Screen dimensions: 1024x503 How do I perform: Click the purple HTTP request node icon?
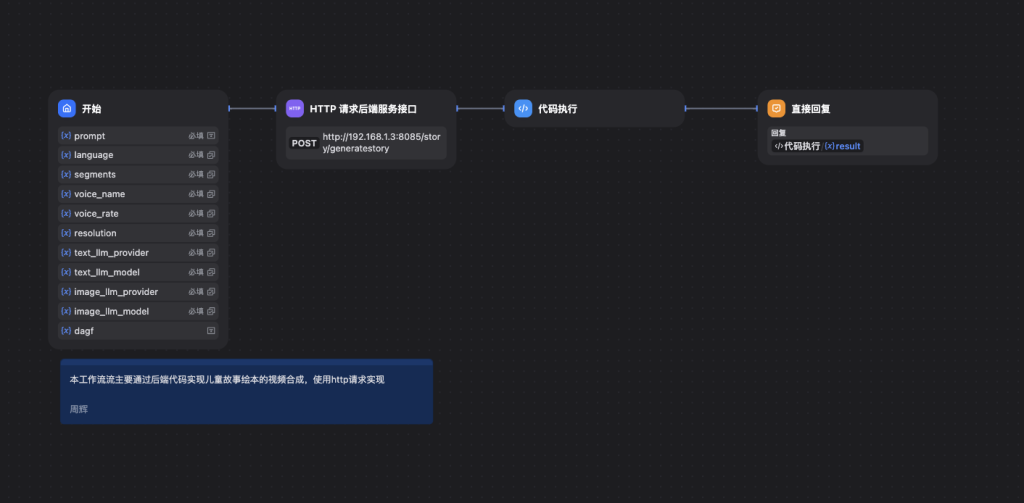point(295,108)
